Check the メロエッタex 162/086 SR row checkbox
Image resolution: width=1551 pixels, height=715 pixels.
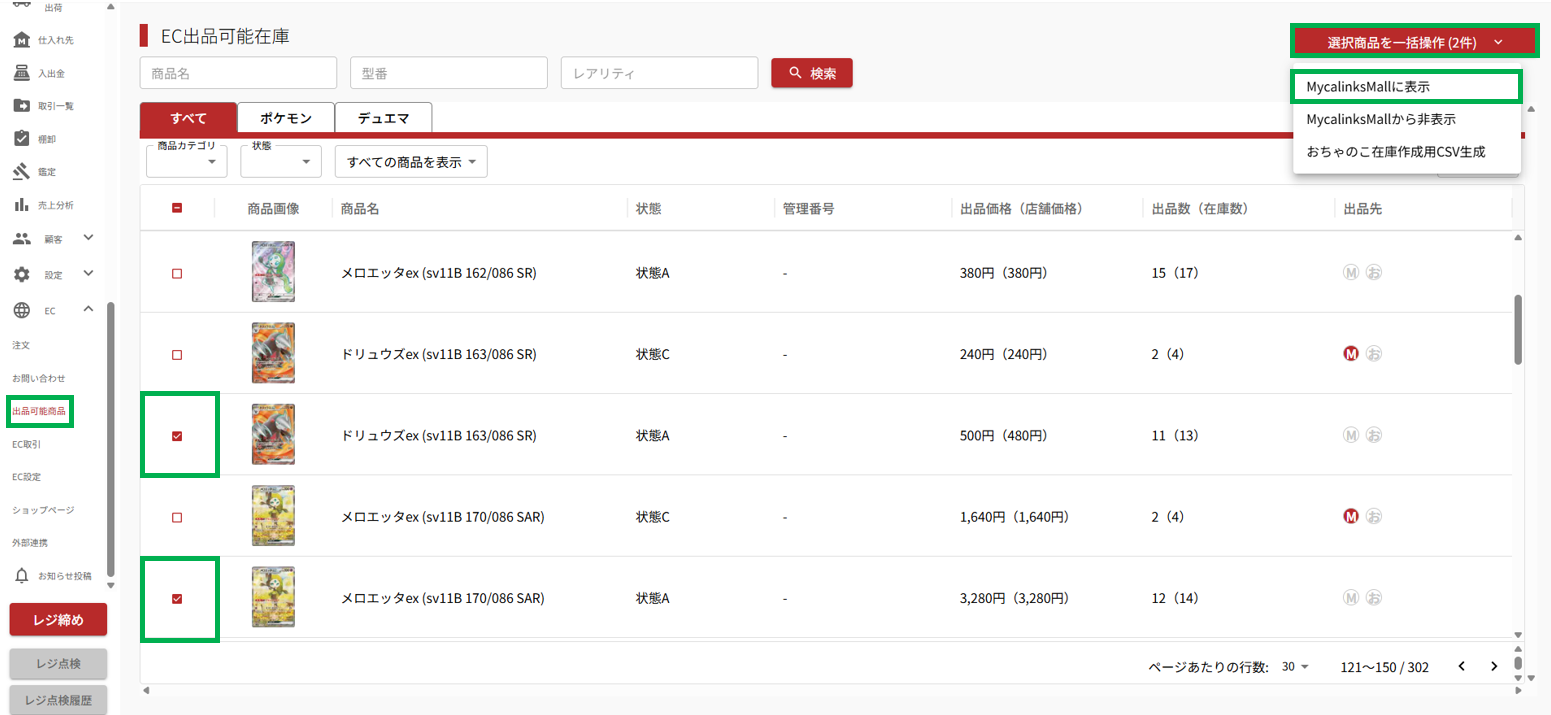[177, 273]
